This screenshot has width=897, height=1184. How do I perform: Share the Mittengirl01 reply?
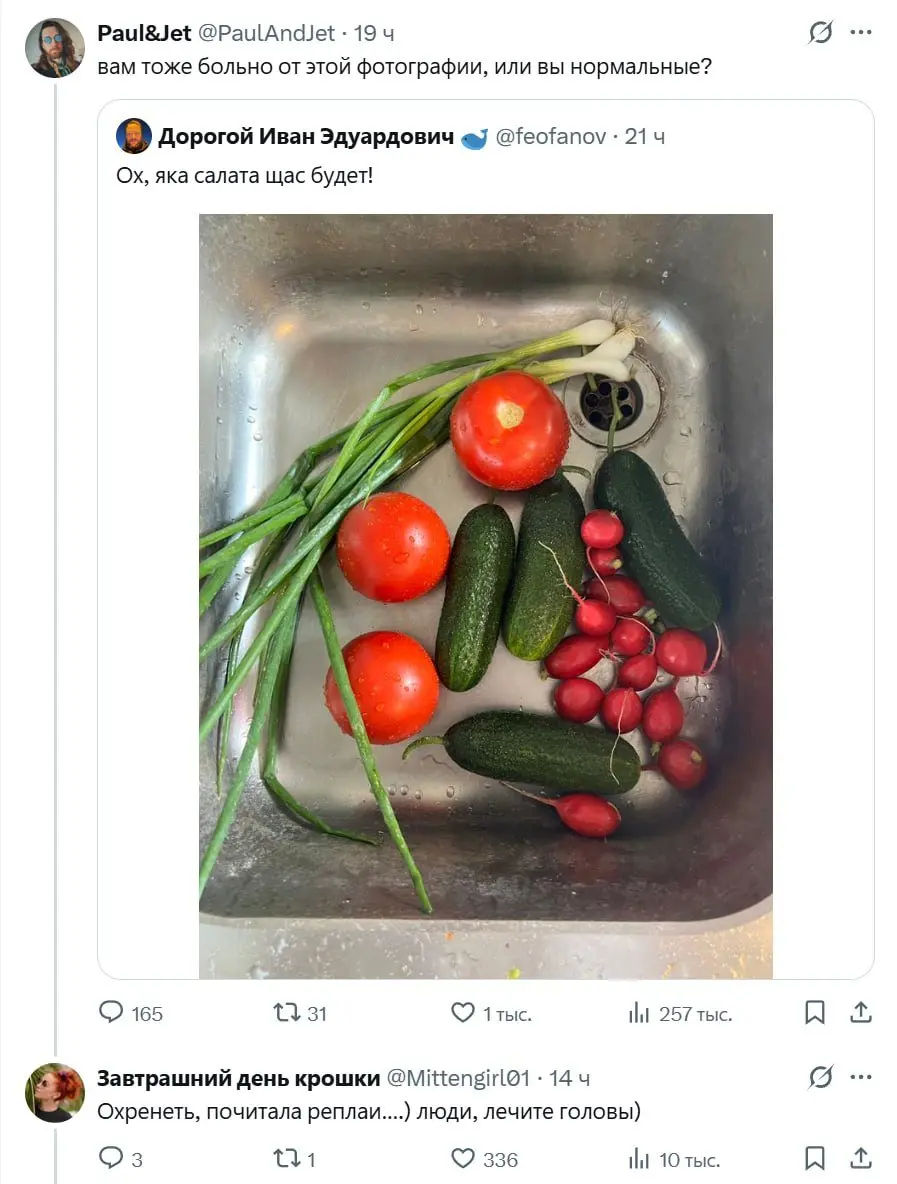pos(861,1158)
